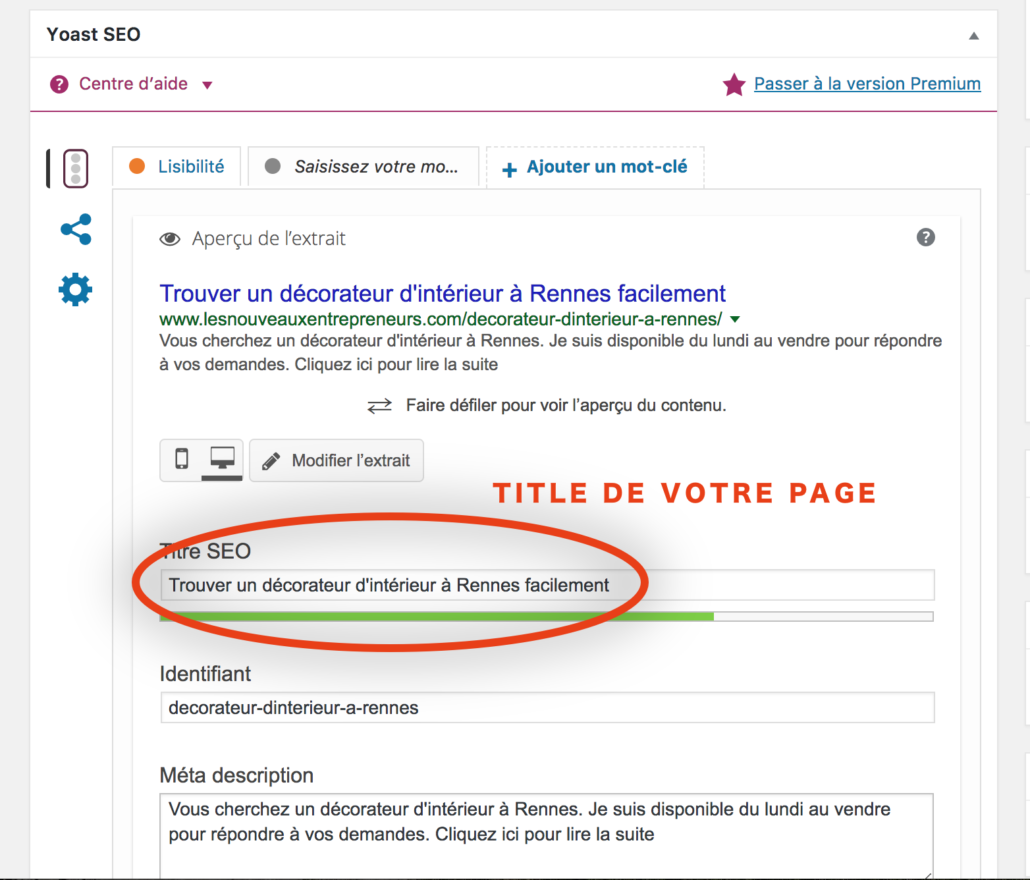1030x880 pixels.
Task: Click Ajouter un mot-clé tab
Action: pyautogui.click(x=595, y=167)
